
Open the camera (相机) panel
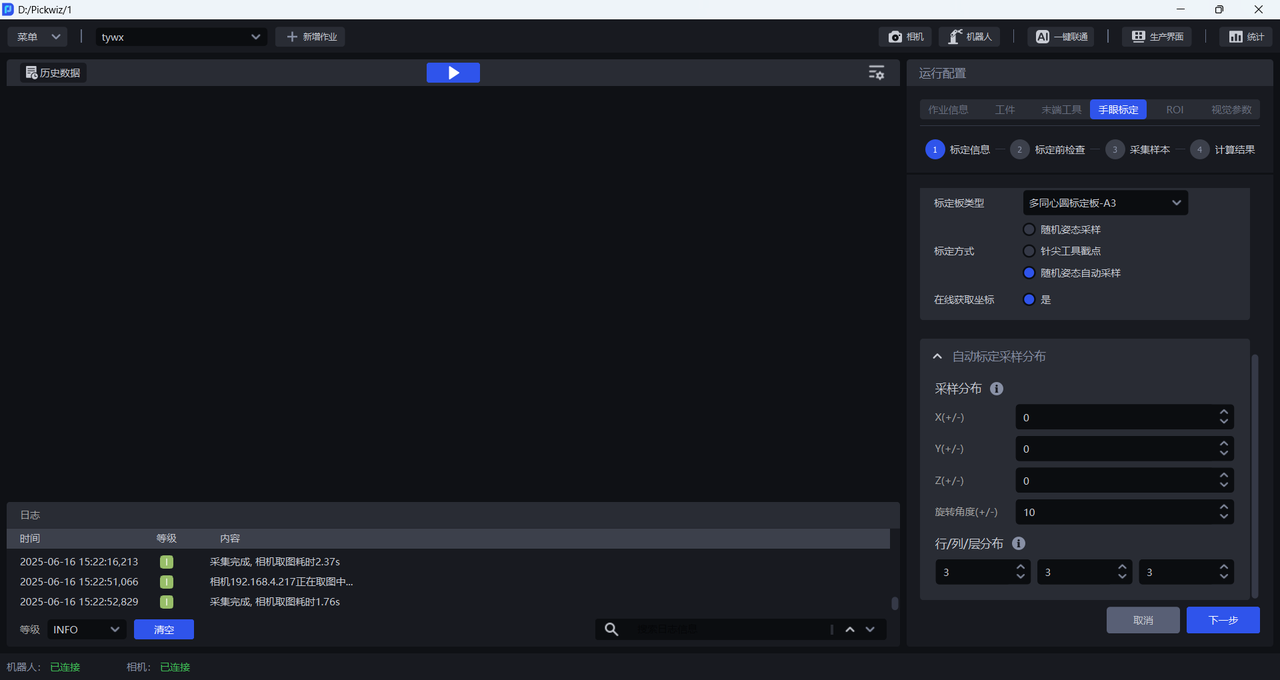pos(905,37)
